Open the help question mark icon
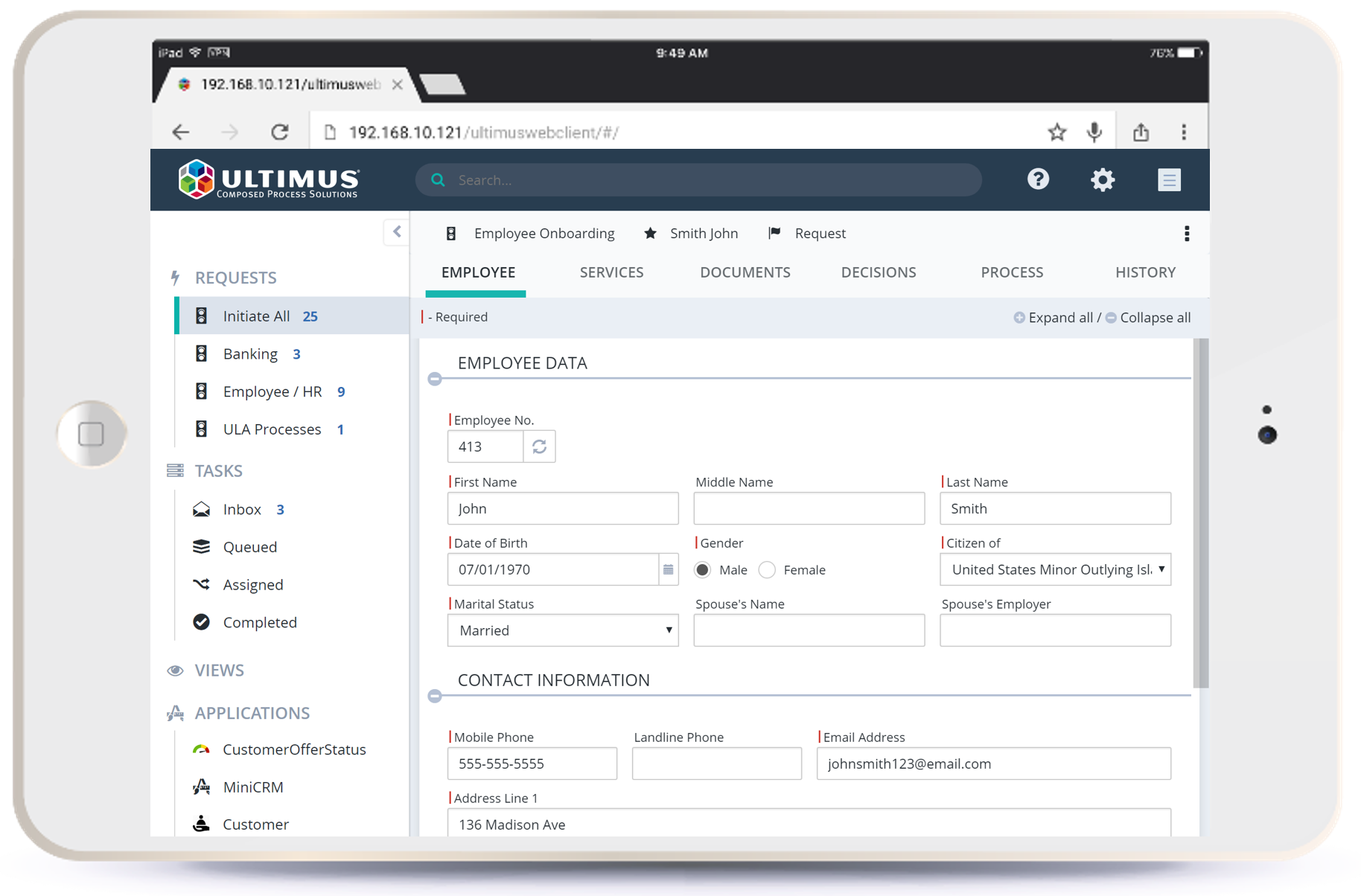Viewport: 1361px width, 896px height. point(1038,179)
